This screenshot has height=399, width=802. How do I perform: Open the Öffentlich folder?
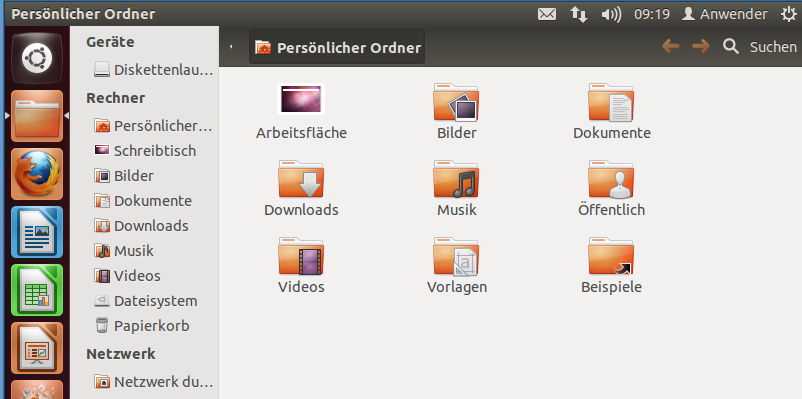611,179
